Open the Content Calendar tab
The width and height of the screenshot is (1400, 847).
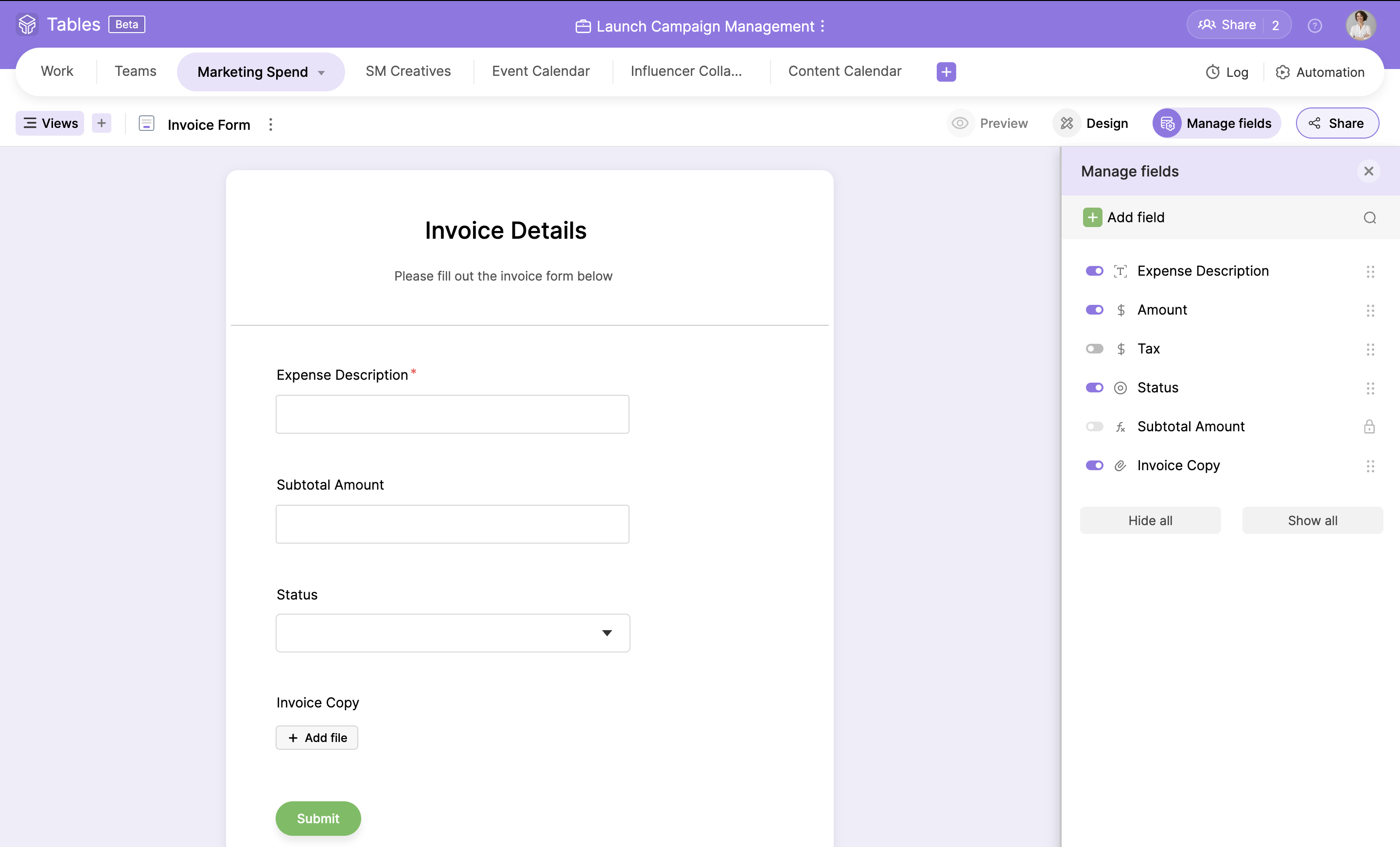pyautogui.click(x=844, y=71)
